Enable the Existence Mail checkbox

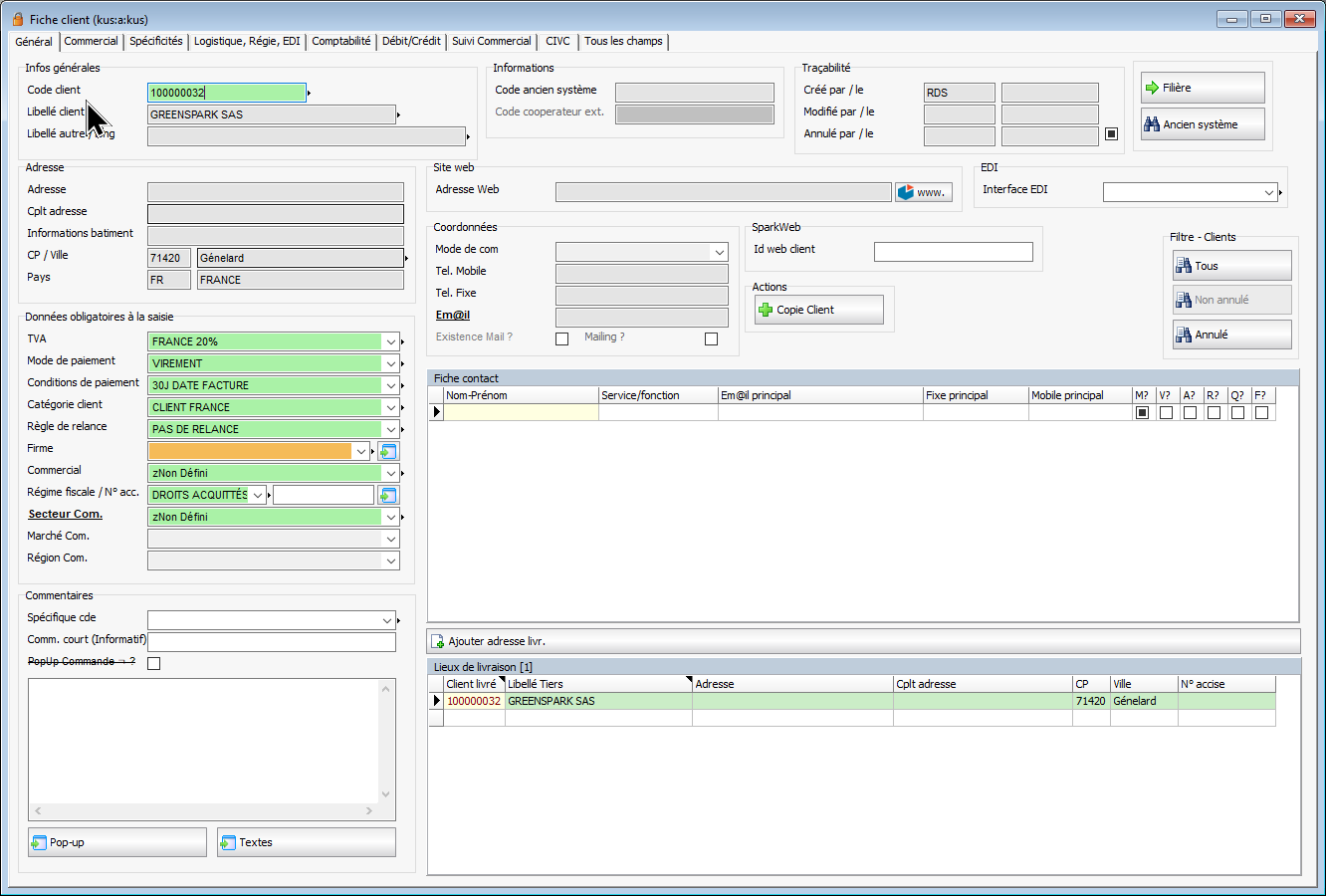click(561, 338)
